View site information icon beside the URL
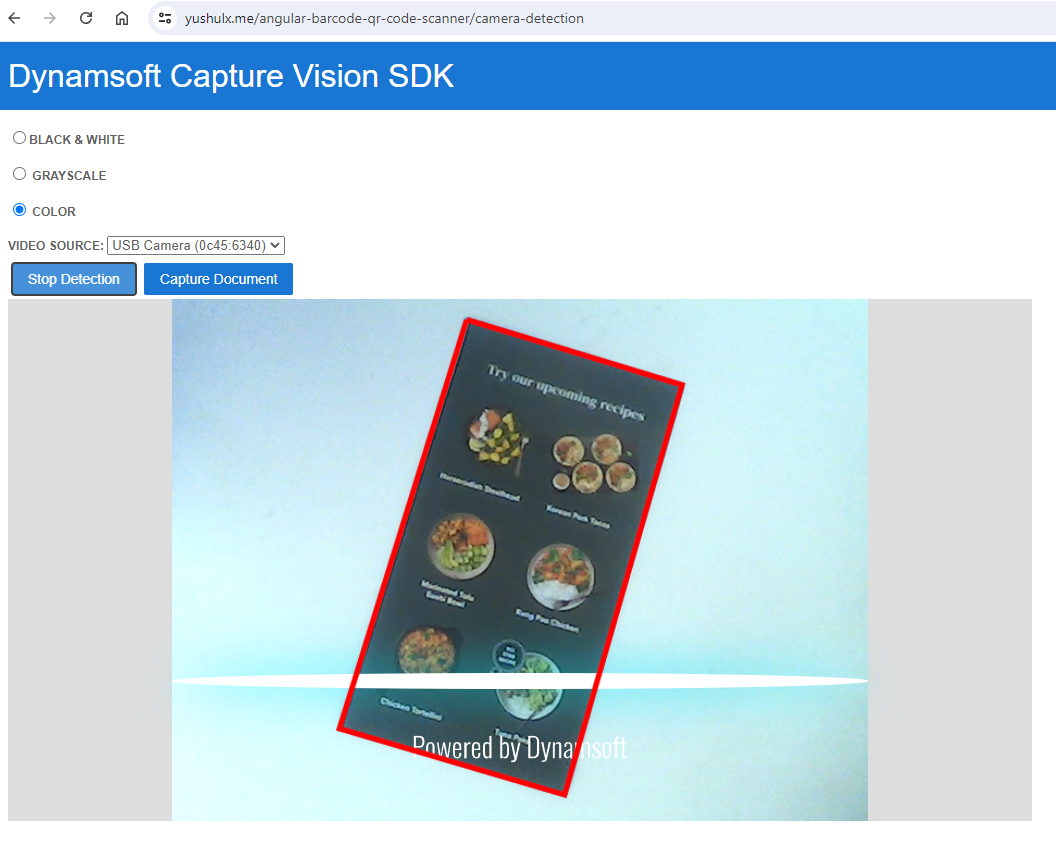This screenshot has width=1056, height=864. [166, 18]
